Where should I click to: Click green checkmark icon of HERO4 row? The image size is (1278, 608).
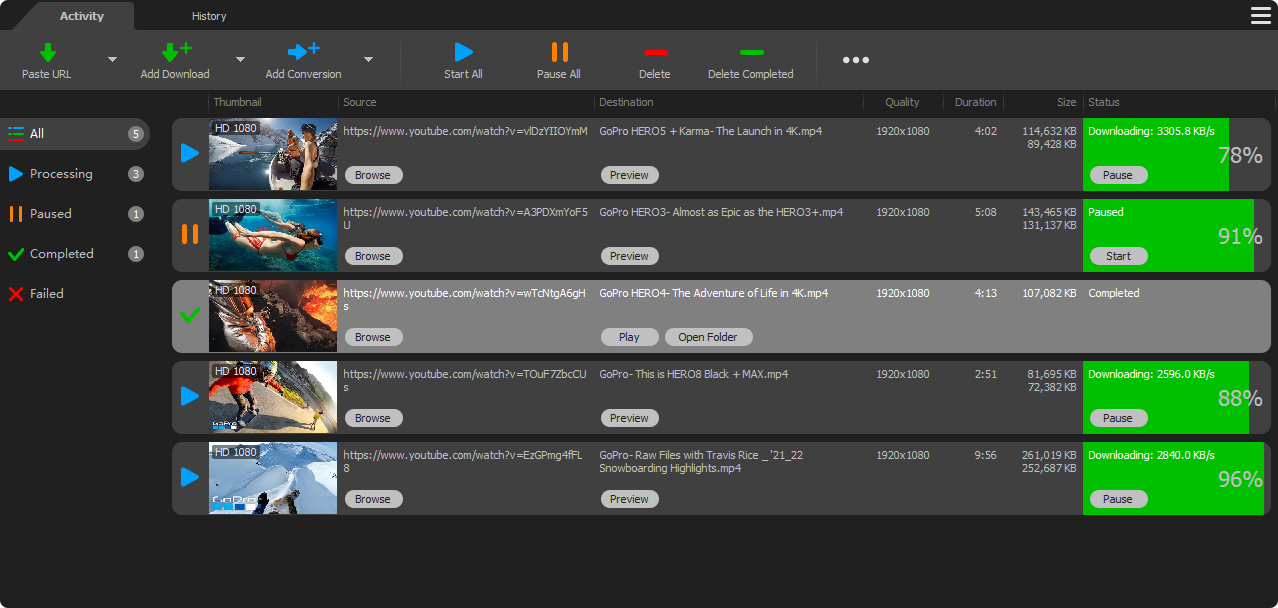(x=190, y=315)
